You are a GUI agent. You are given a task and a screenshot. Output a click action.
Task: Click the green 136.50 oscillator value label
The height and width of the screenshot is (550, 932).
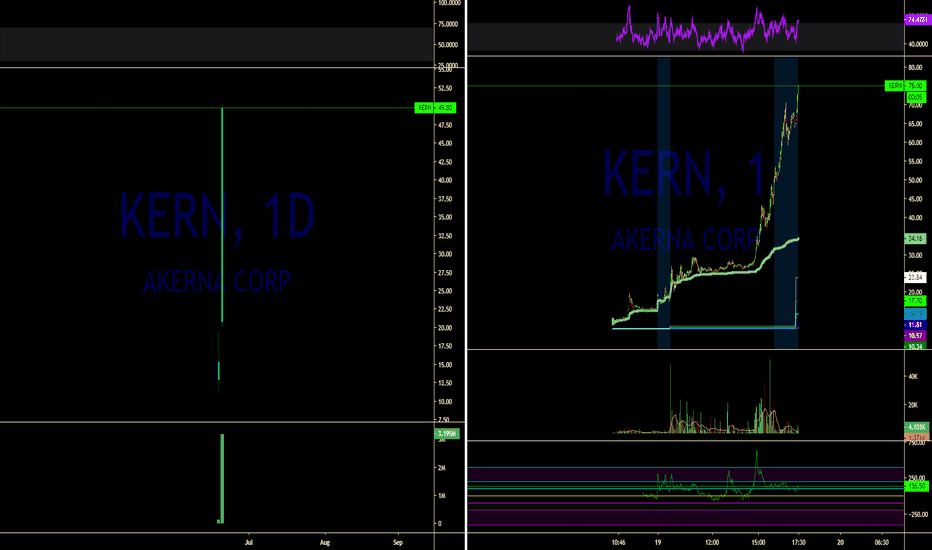tap(917, 486)
